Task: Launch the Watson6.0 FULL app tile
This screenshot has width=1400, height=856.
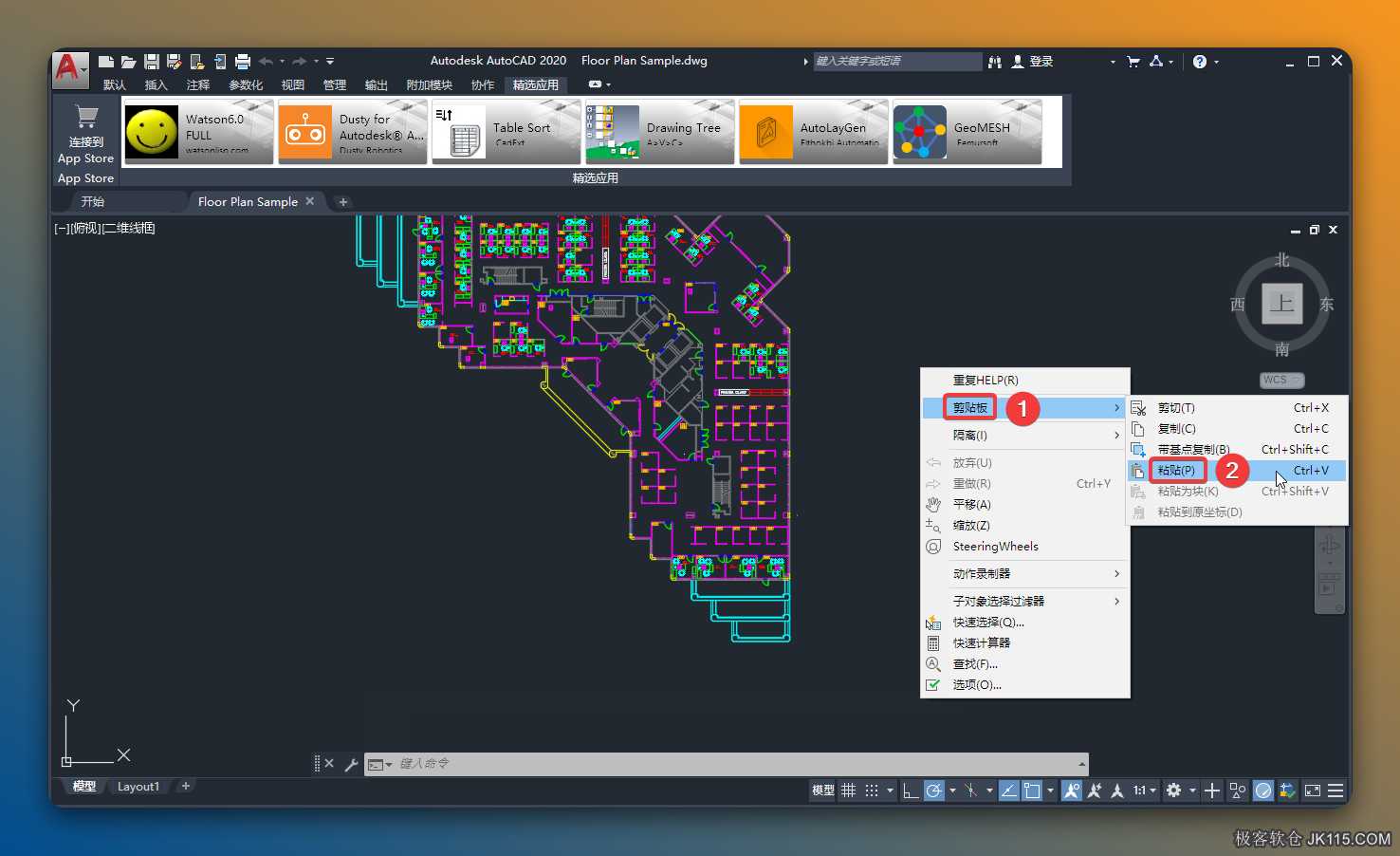Action: coord(198,132)
